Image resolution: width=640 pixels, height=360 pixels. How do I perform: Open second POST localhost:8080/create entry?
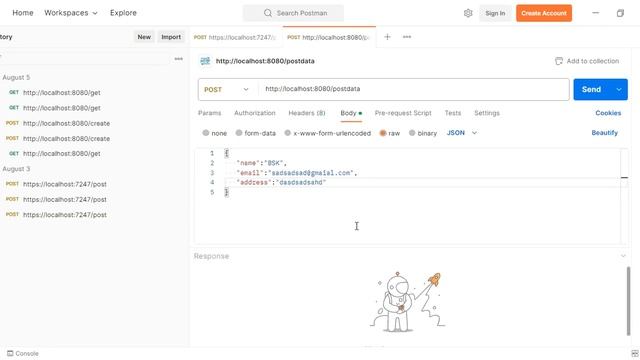tap(66, 139)
